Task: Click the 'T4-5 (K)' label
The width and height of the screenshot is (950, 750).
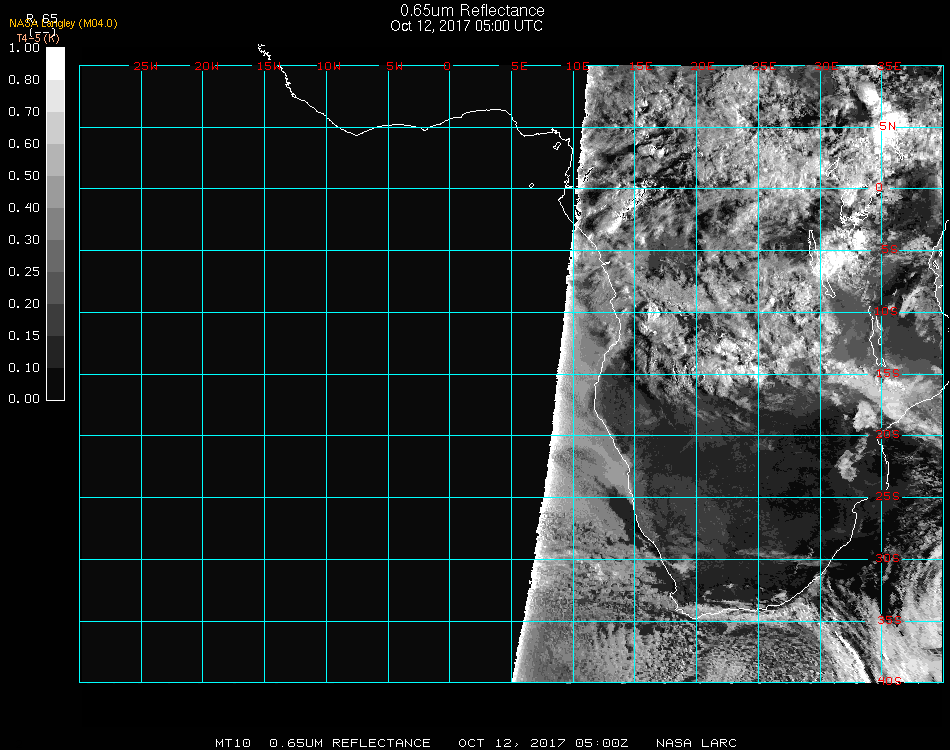Action: 38,38
